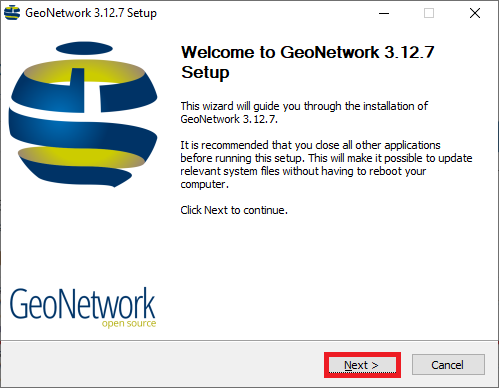The image size is (499, 388).
Task: Click the GeoNetwork globe icon in title bar
Action: tap(12, 13)
